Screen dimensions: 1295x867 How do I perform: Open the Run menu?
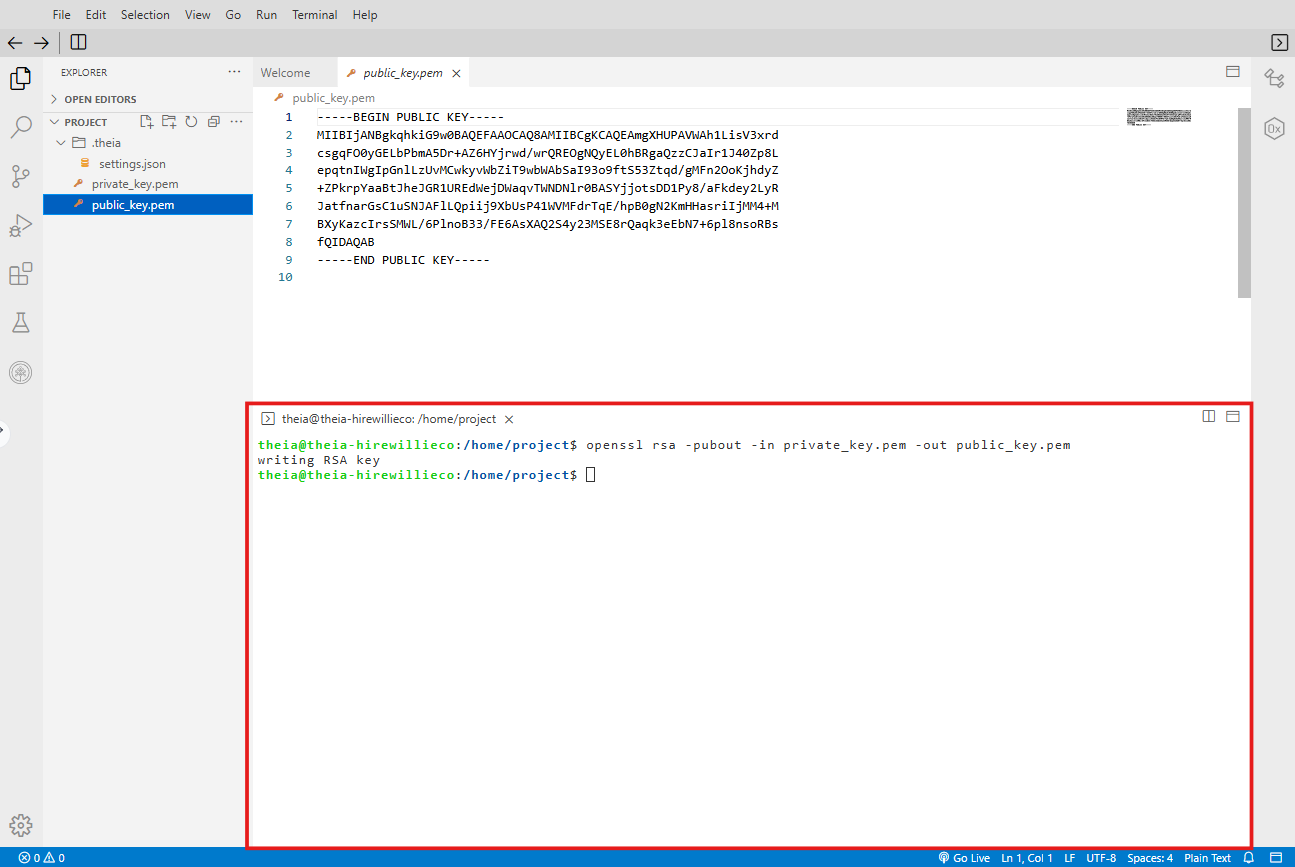[267, 15]
